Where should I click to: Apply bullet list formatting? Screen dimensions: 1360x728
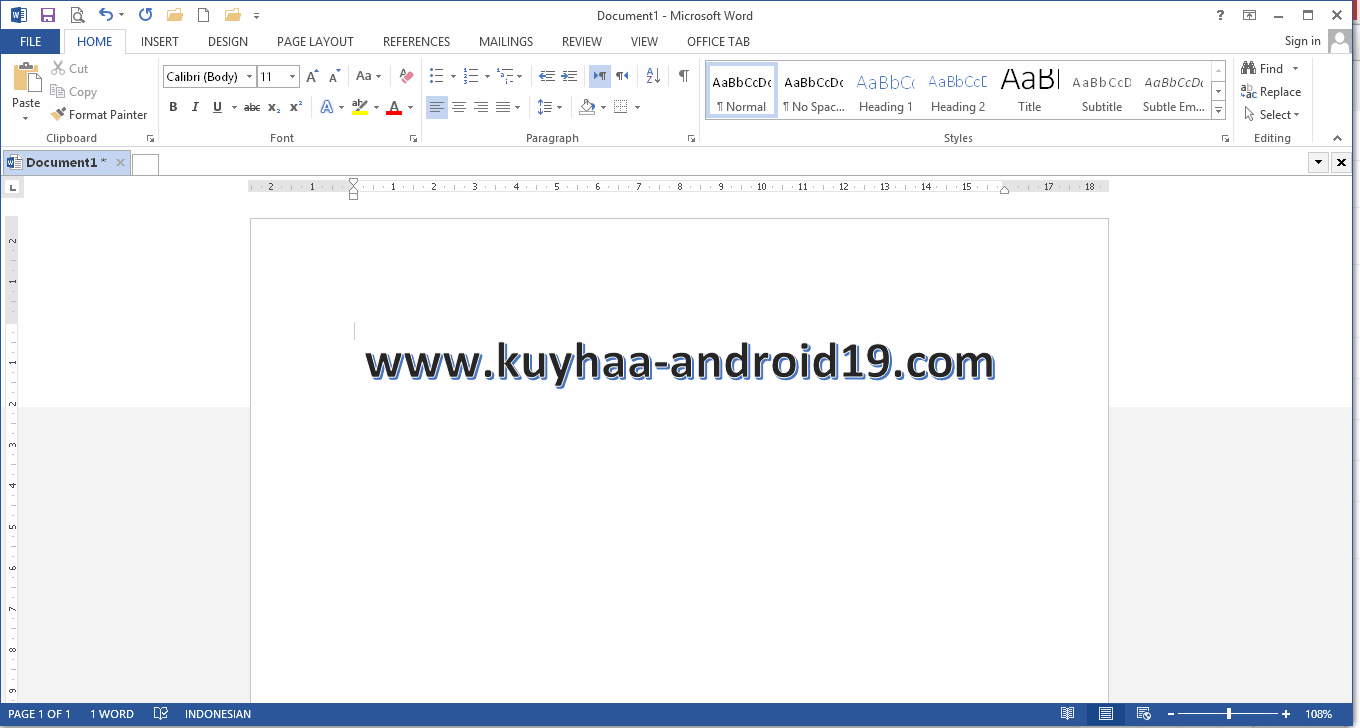(x=436, y=77)
